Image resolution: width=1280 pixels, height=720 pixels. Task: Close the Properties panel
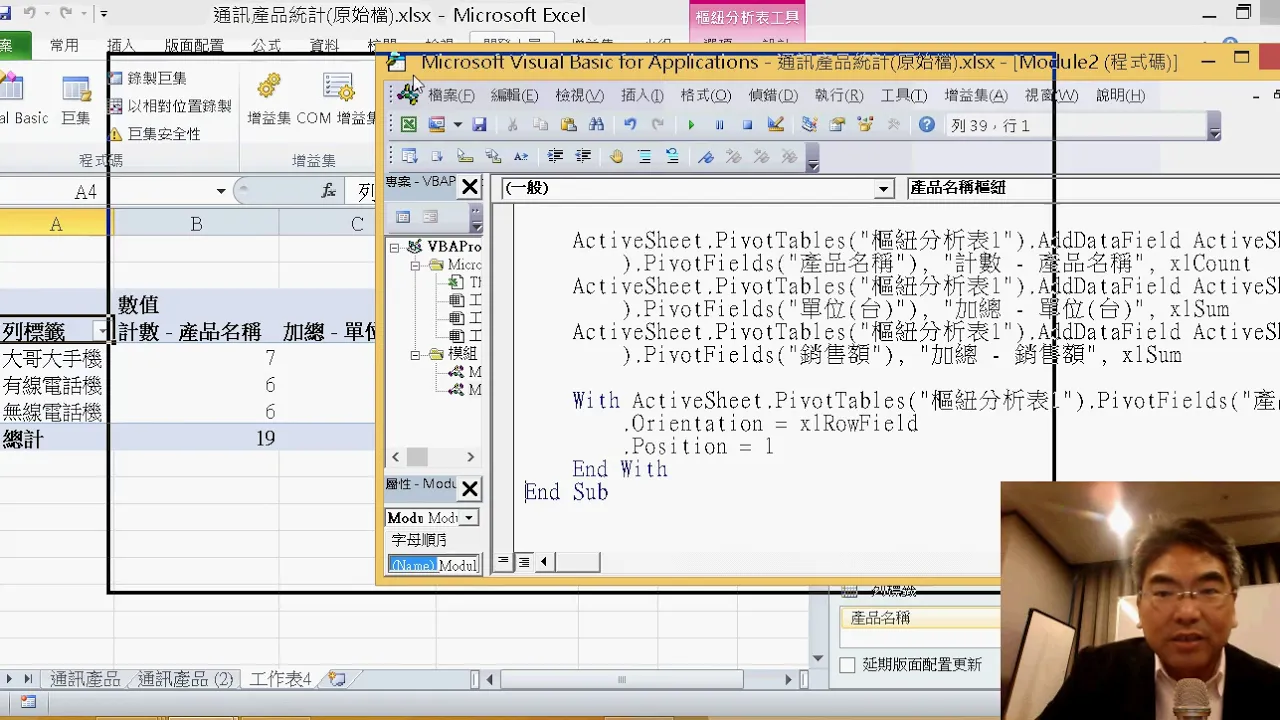pyautogui.click(x=469, y=488)
